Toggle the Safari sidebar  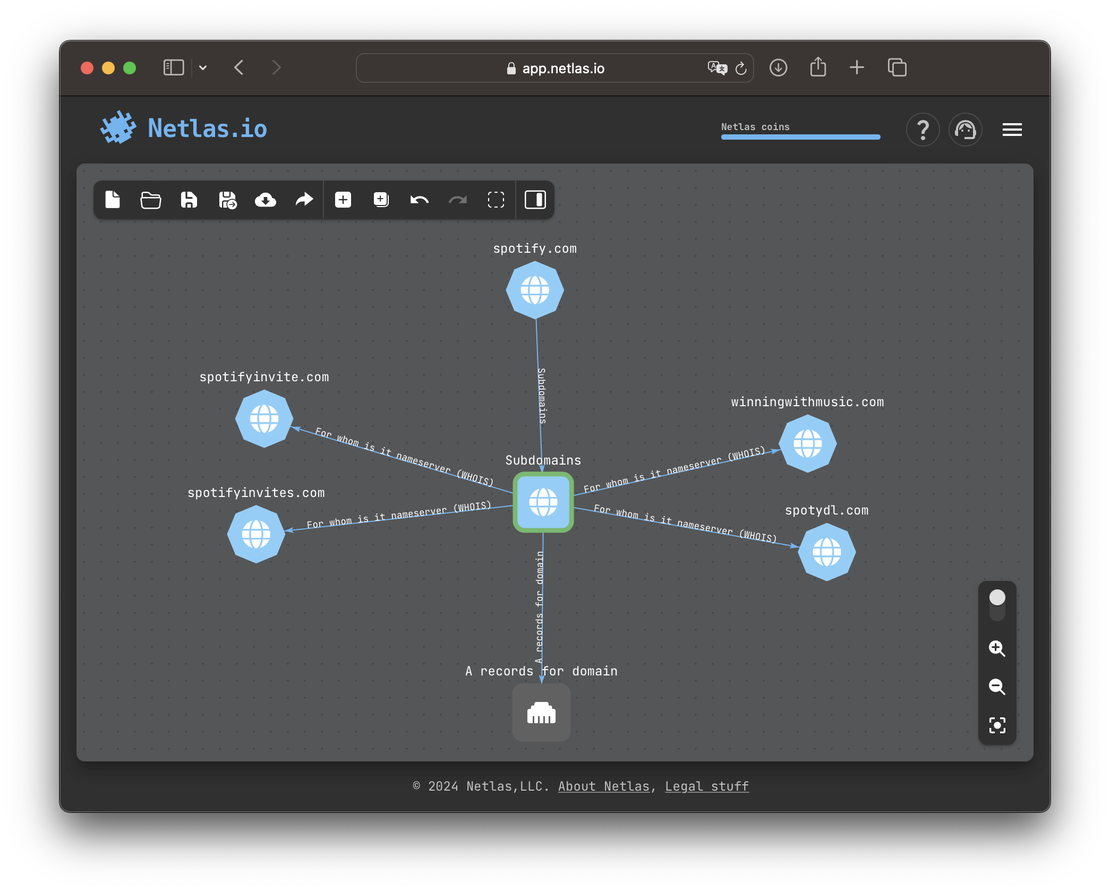point(174,67)
